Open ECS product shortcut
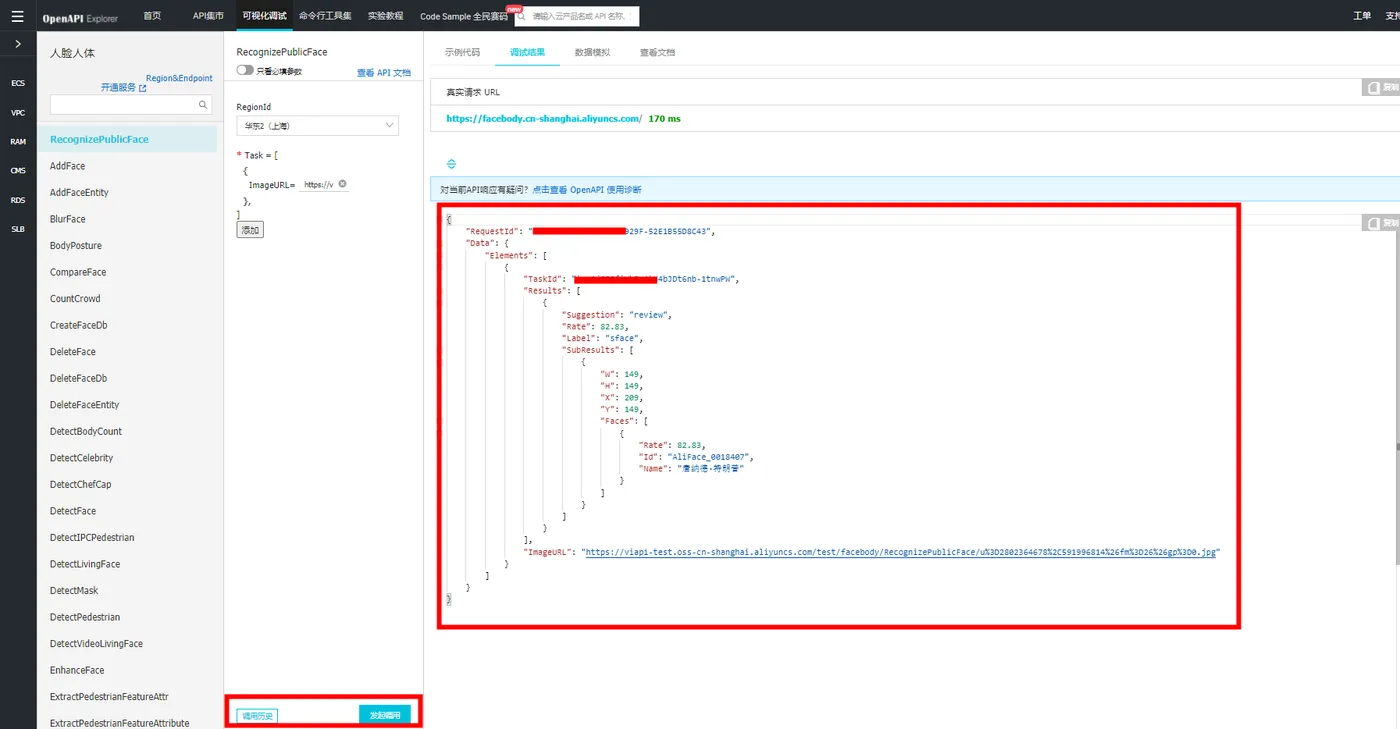 18,83
